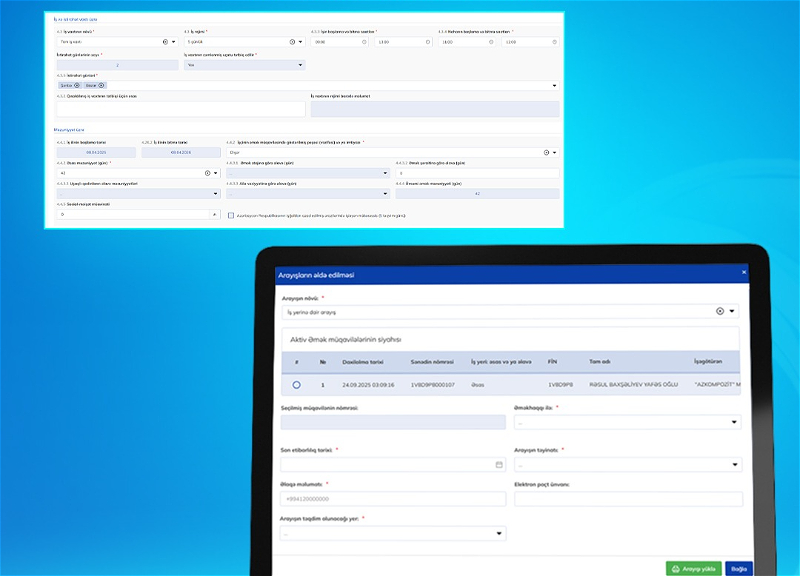Clear the 'Arayışın növü' selection
The image size is (800, 576).
(x=719, y=312)
